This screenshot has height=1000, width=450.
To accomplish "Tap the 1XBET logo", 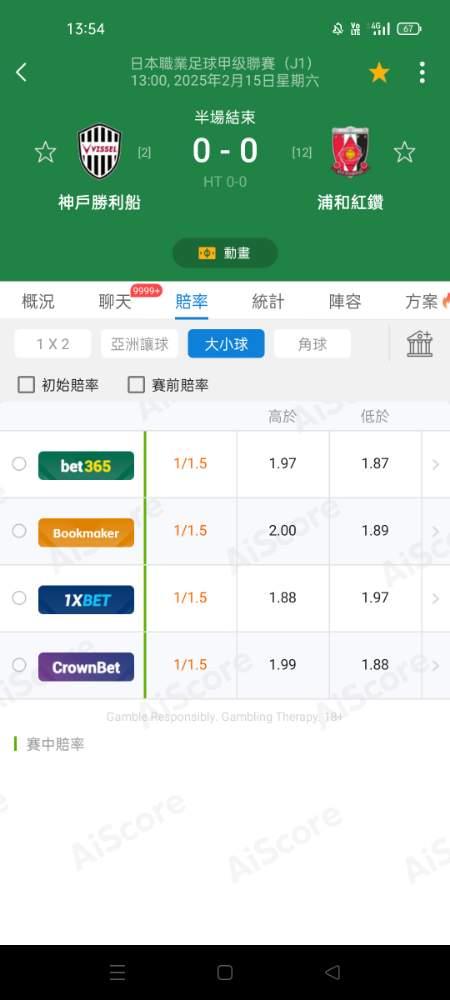I will (86, 599).
